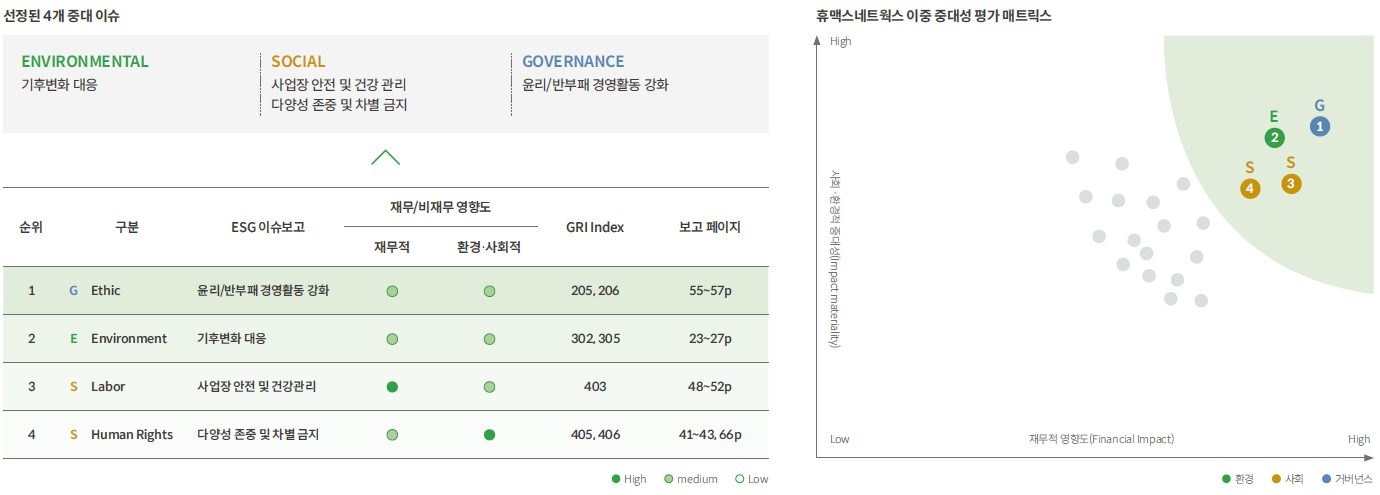Click the blue G marker numbered 1
The image size is (1380, 495).
tap(1320, 126)
